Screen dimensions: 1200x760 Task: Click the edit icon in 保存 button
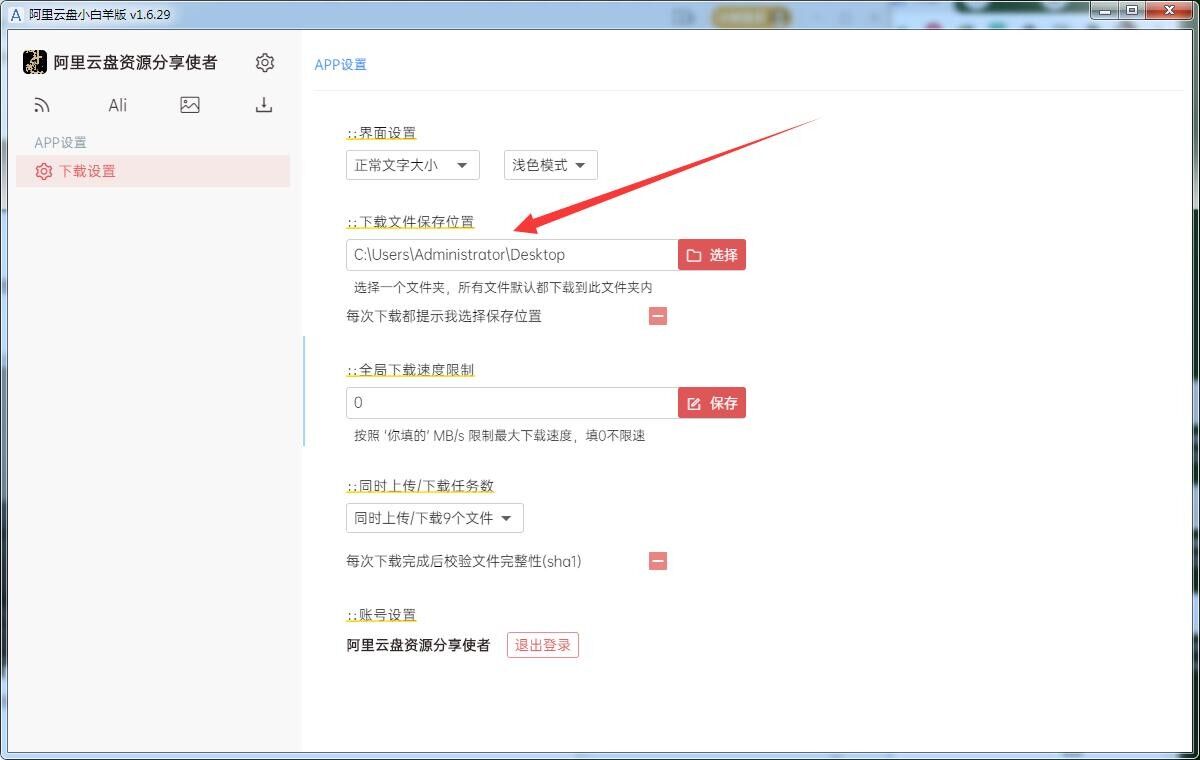point(694,403)
